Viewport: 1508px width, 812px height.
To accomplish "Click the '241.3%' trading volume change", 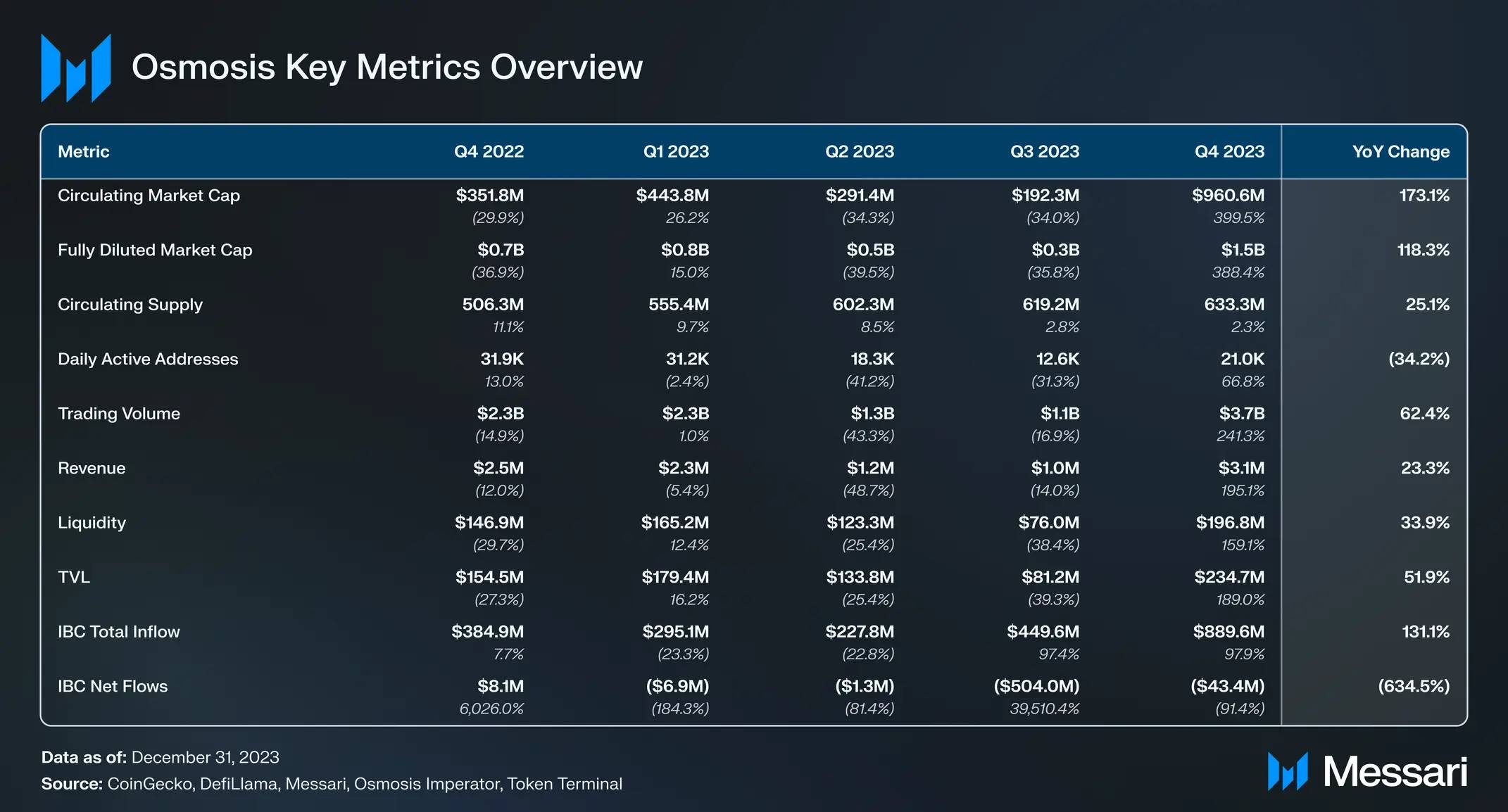I will point(1240,436).
